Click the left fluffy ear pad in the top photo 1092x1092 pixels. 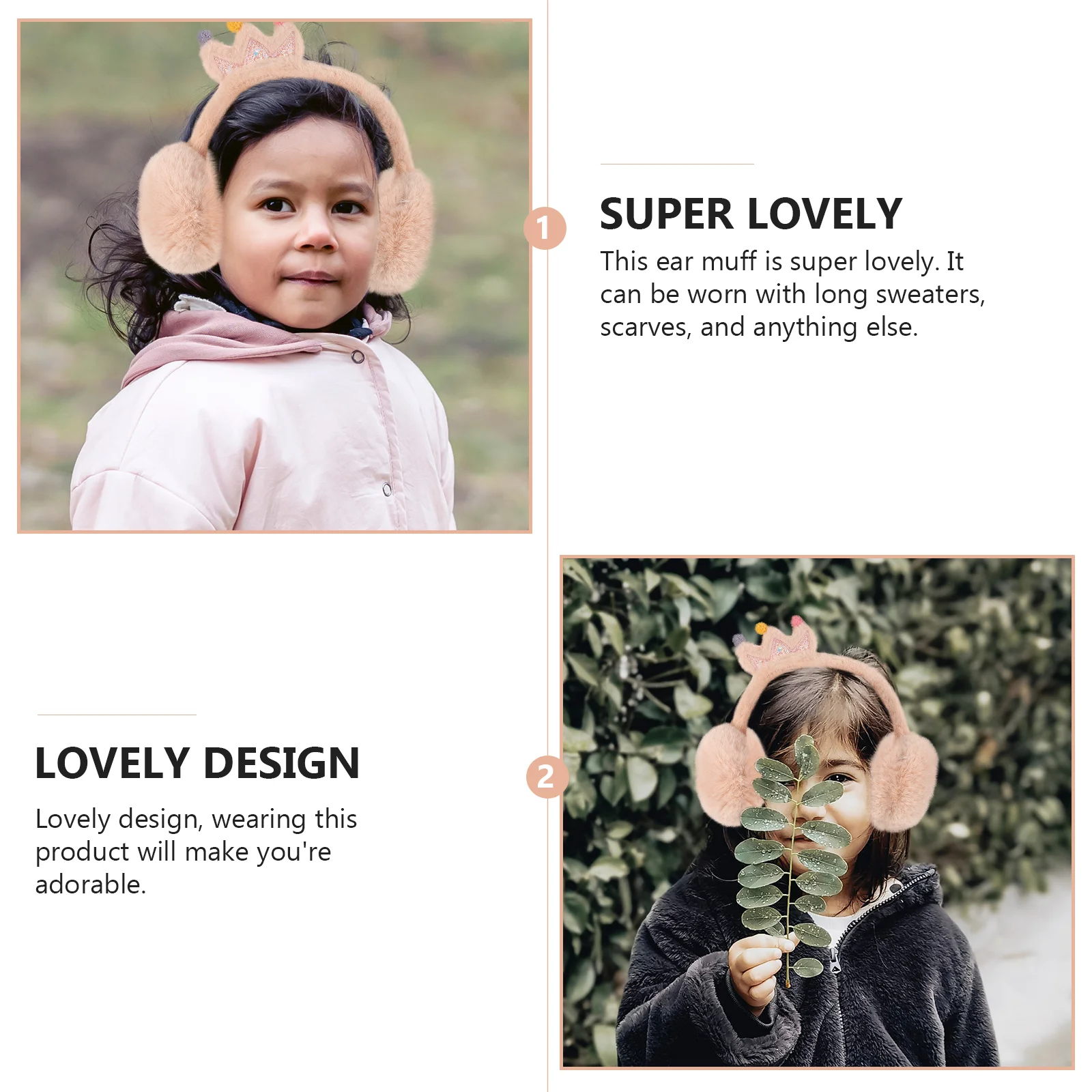179,208
